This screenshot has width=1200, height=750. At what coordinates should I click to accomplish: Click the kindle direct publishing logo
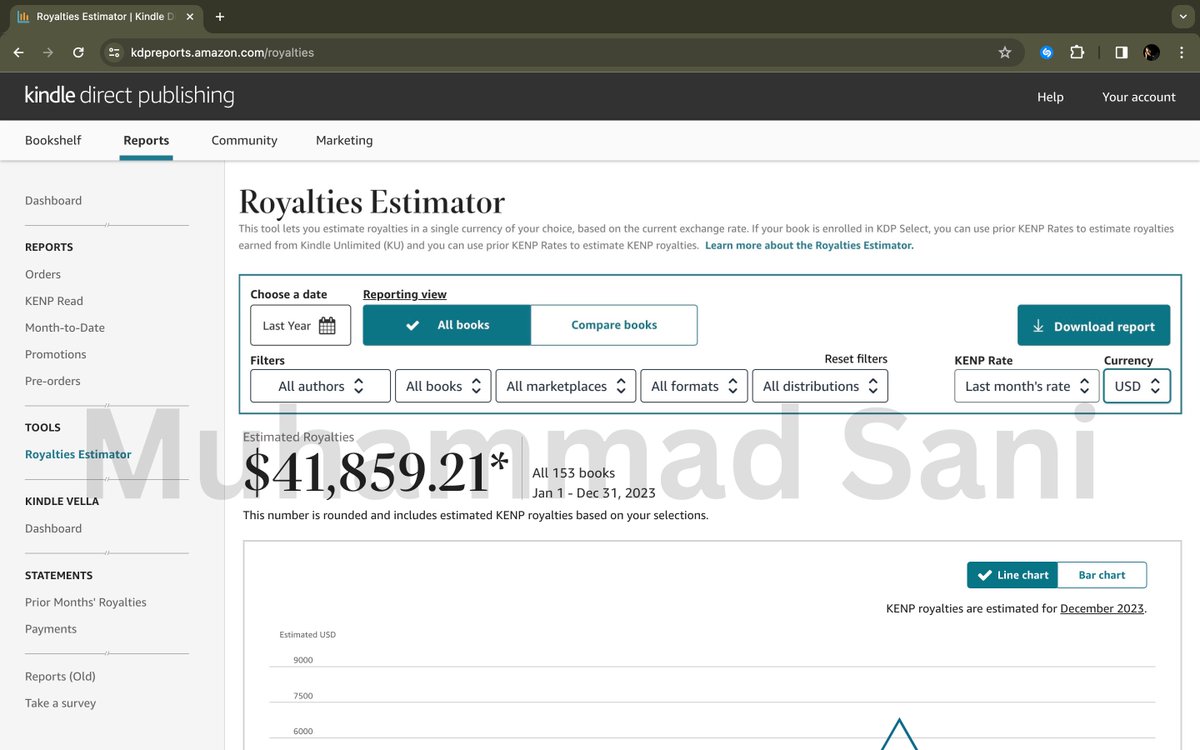click(x=129, y=96)
